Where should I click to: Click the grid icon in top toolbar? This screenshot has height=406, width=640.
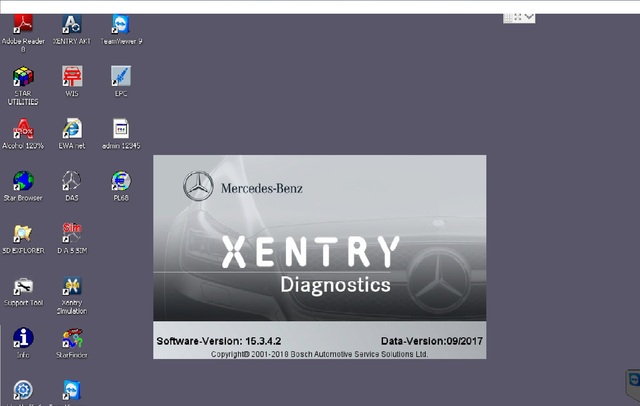coord(508,17)
